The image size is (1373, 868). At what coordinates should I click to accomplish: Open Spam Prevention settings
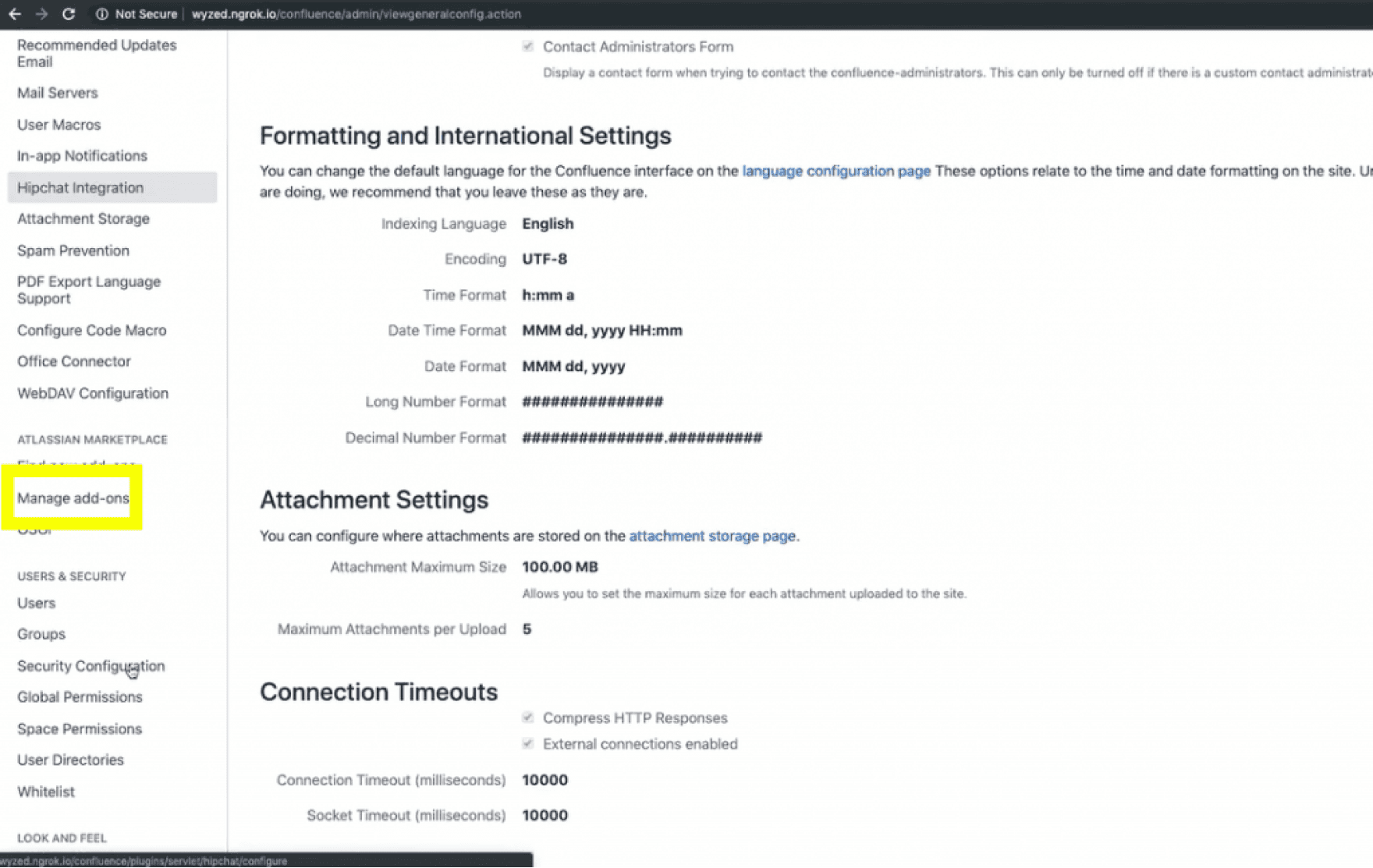pyautogui.click(x=73, y=251)
